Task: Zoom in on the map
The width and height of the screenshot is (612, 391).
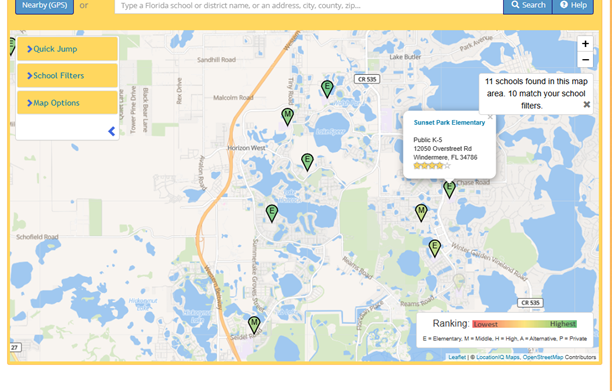Action: click(585, 44)
